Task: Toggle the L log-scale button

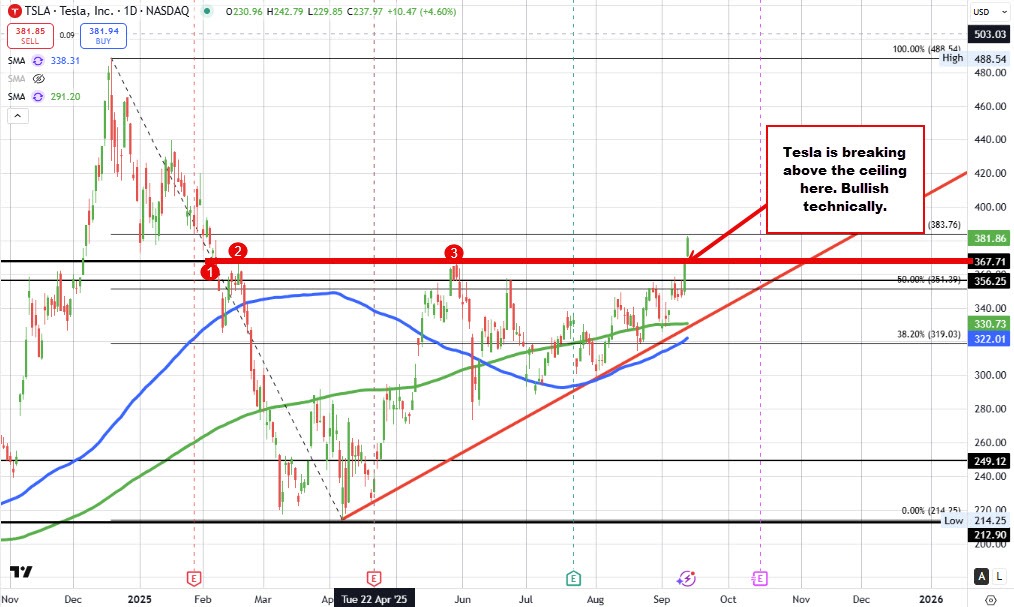Action: tap(1000, 577)
